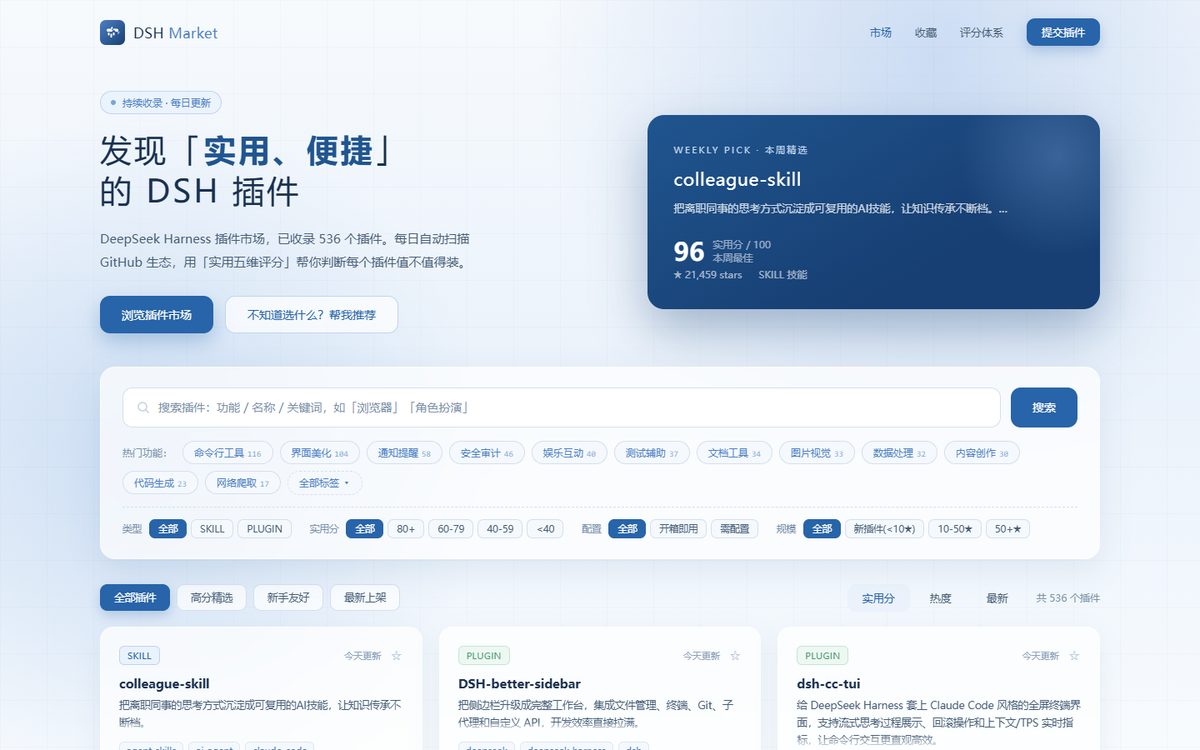Filter by 娱乐互动 tag
The width and height of the screenshot is (1200, 750).
[569, 453]
